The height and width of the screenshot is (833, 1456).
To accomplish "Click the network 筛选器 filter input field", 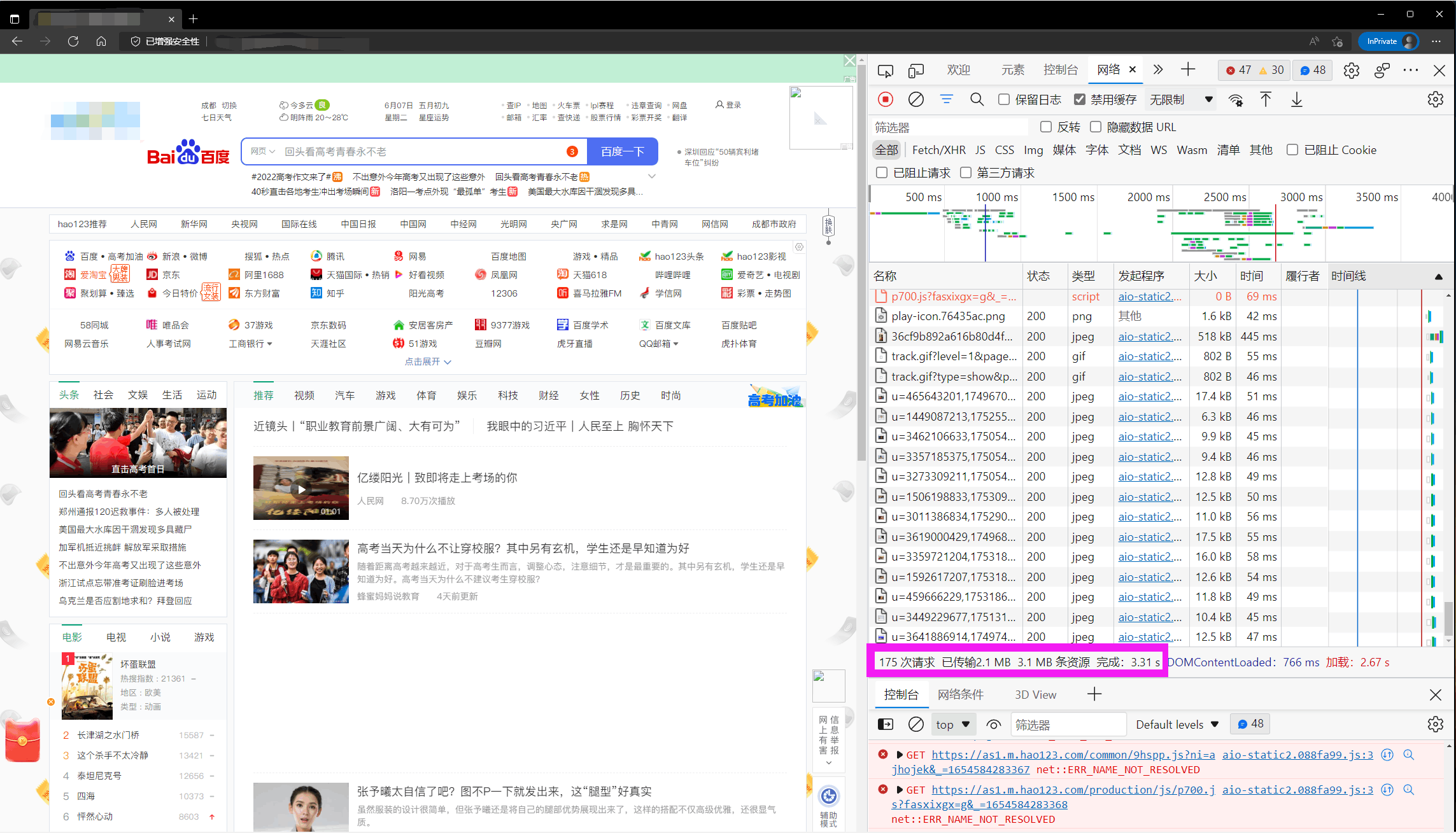I will coord(942,127).
